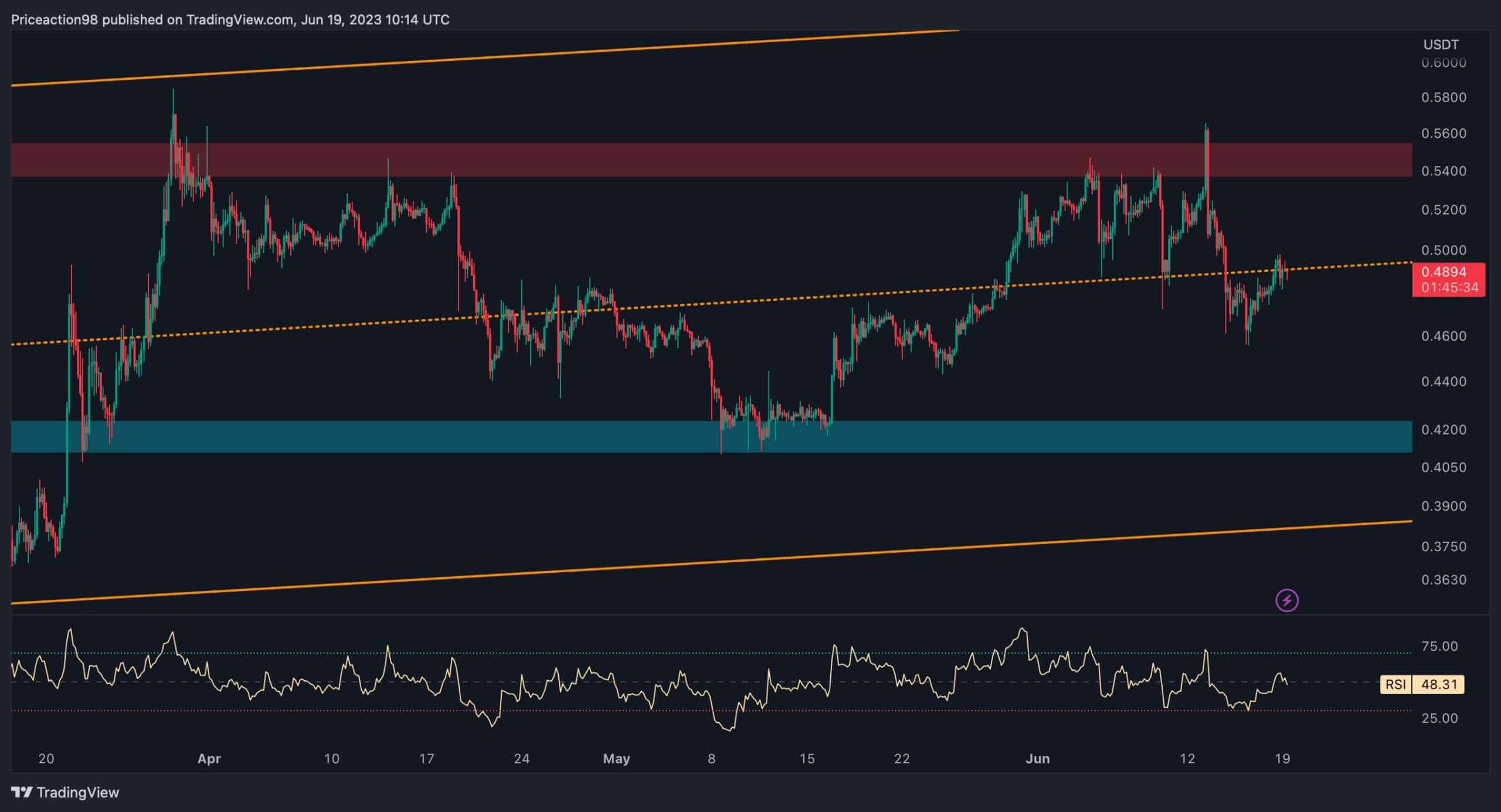Click the 24 date on time axis
This screenshot has height=812, width=1501.
[521, 759]
